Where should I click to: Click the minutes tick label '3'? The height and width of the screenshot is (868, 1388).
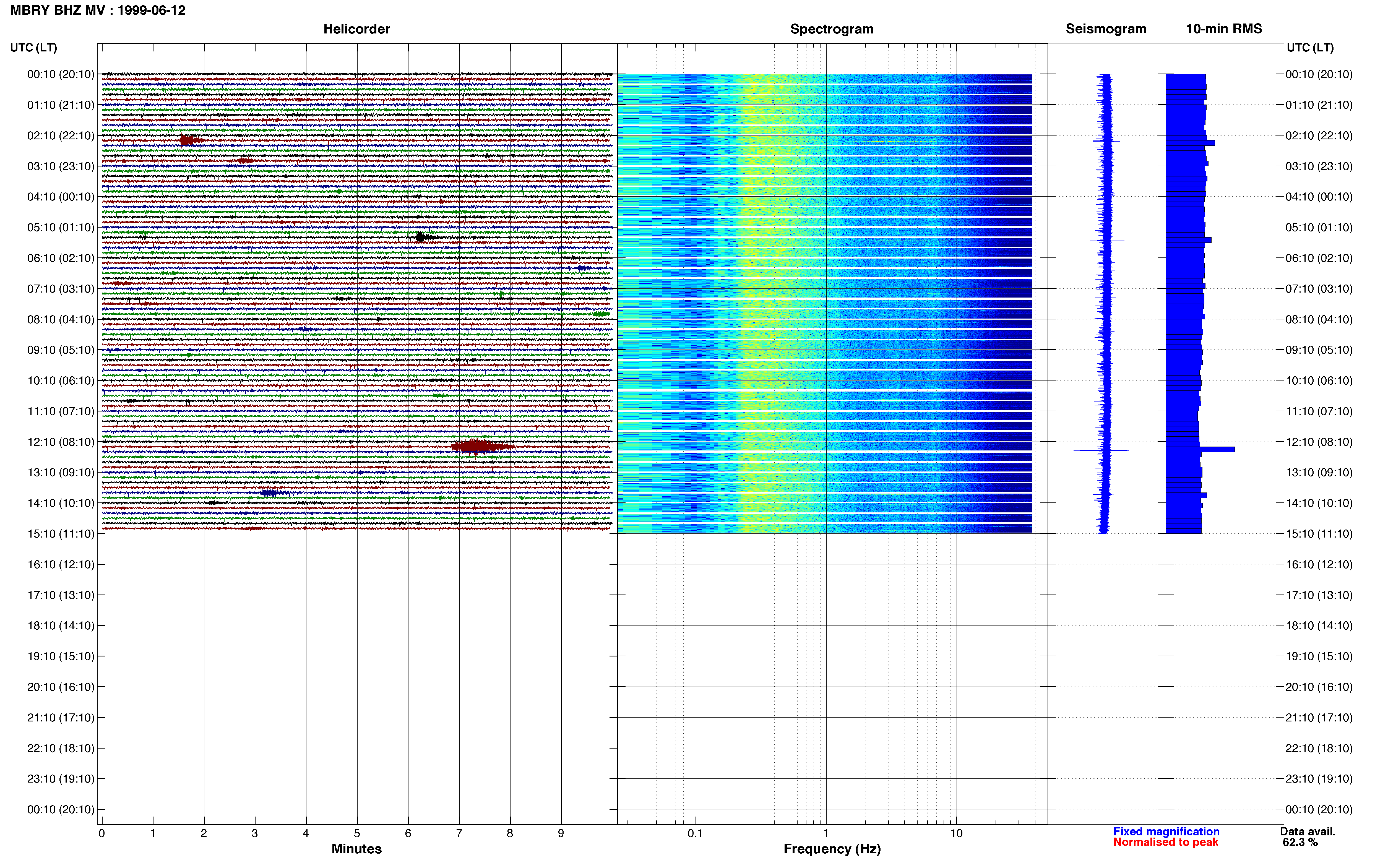pyautogui.click(x=254, y=833)
